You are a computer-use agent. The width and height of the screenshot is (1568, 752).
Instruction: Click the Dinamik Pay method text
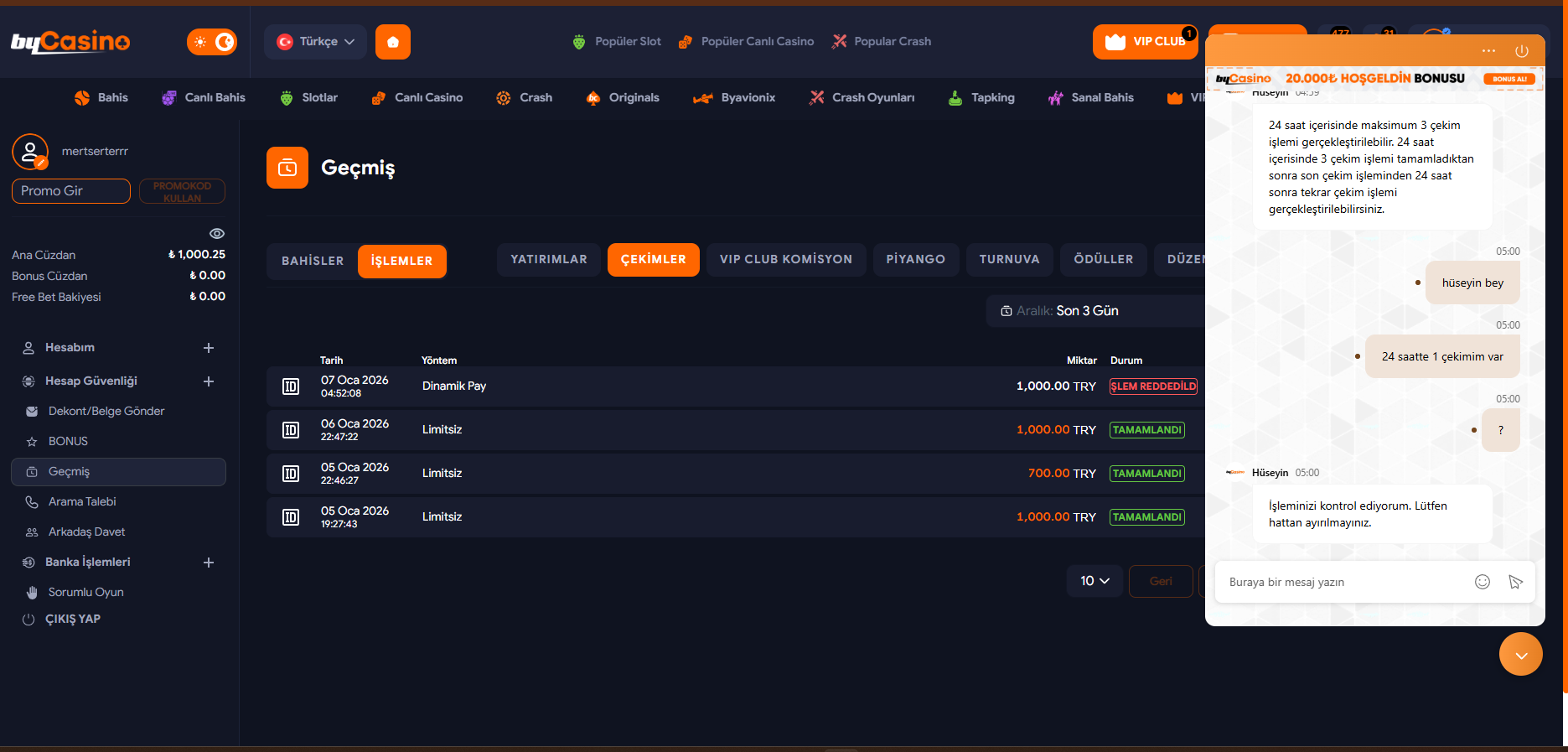[454, 386]
